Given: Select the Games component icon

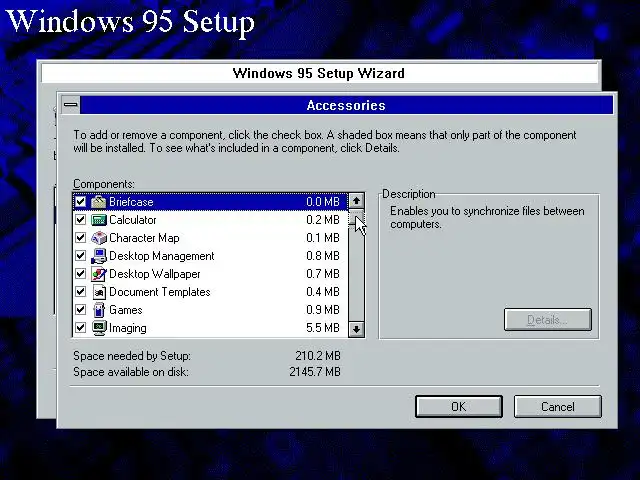Looking at the screenshot, I should coord(98,310).
